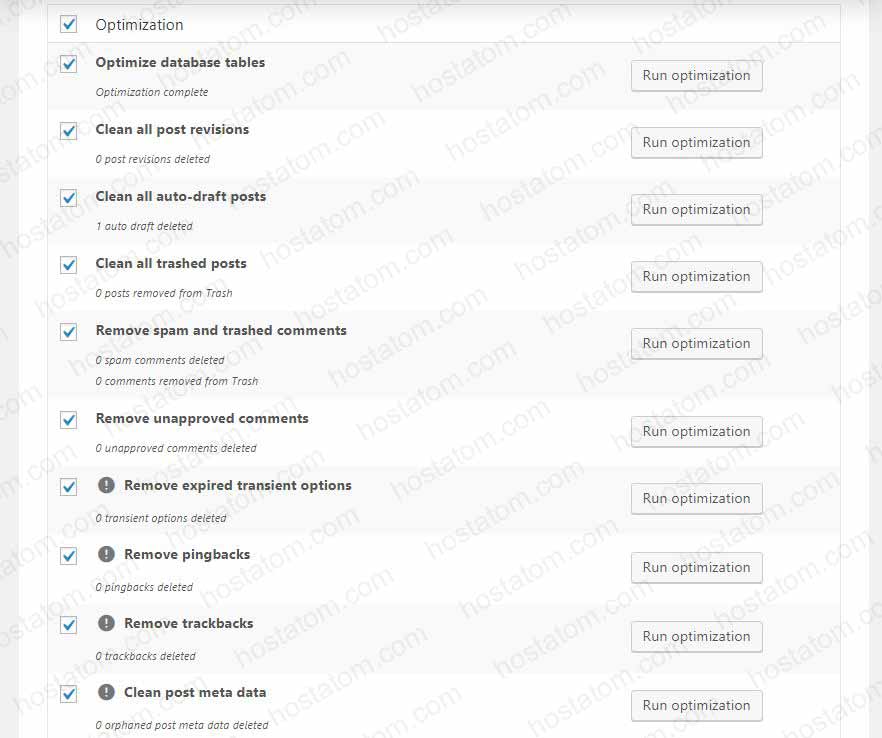Click the warning icon beside Remove expired transient options
The height and width of the screenshot is (738, 882).
pyautogui.click(x=106, y=486)
